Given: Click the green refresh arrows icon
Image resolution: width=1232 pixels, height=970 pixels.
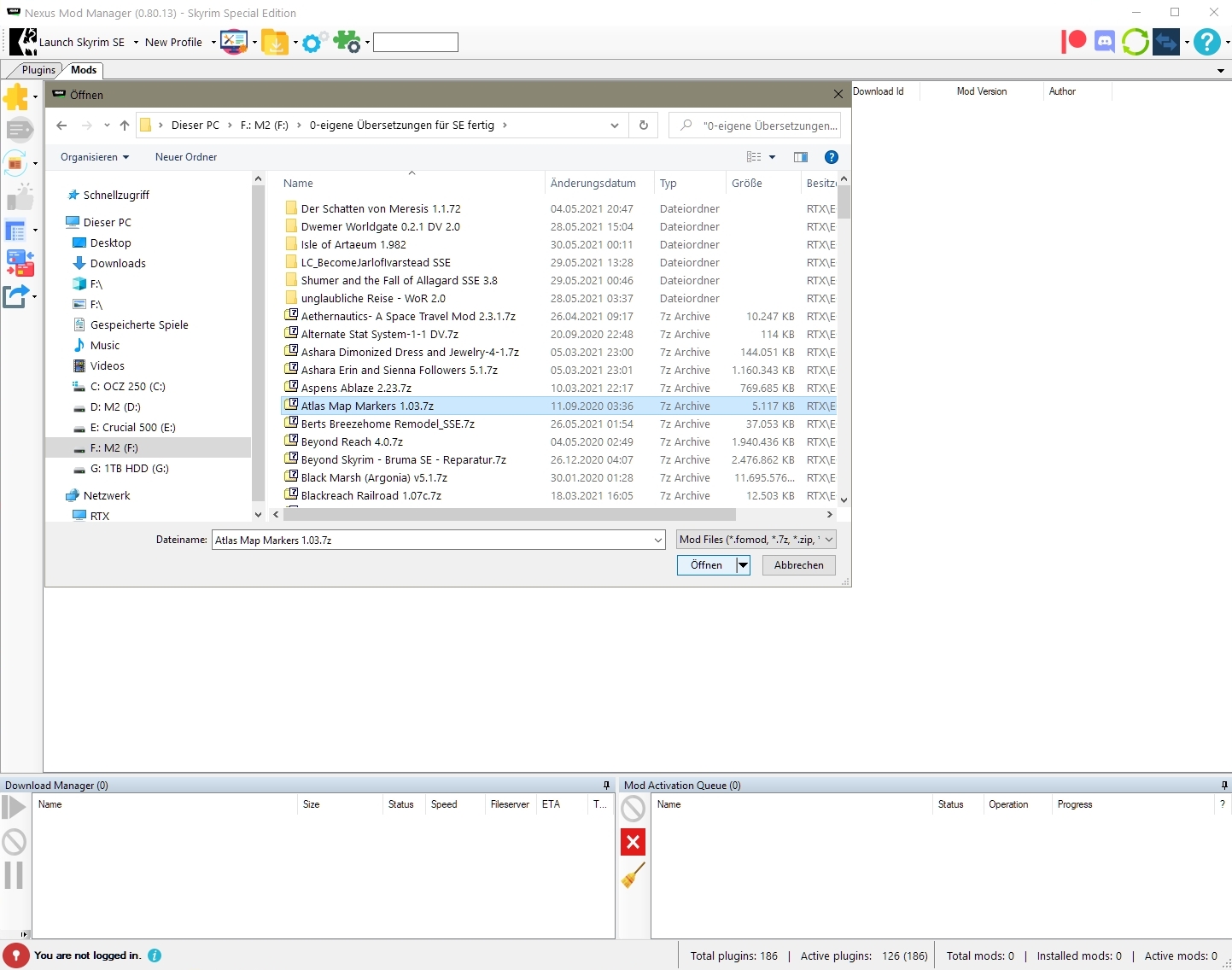Looking at the screenshot, I should click(x=1135, y=41).
